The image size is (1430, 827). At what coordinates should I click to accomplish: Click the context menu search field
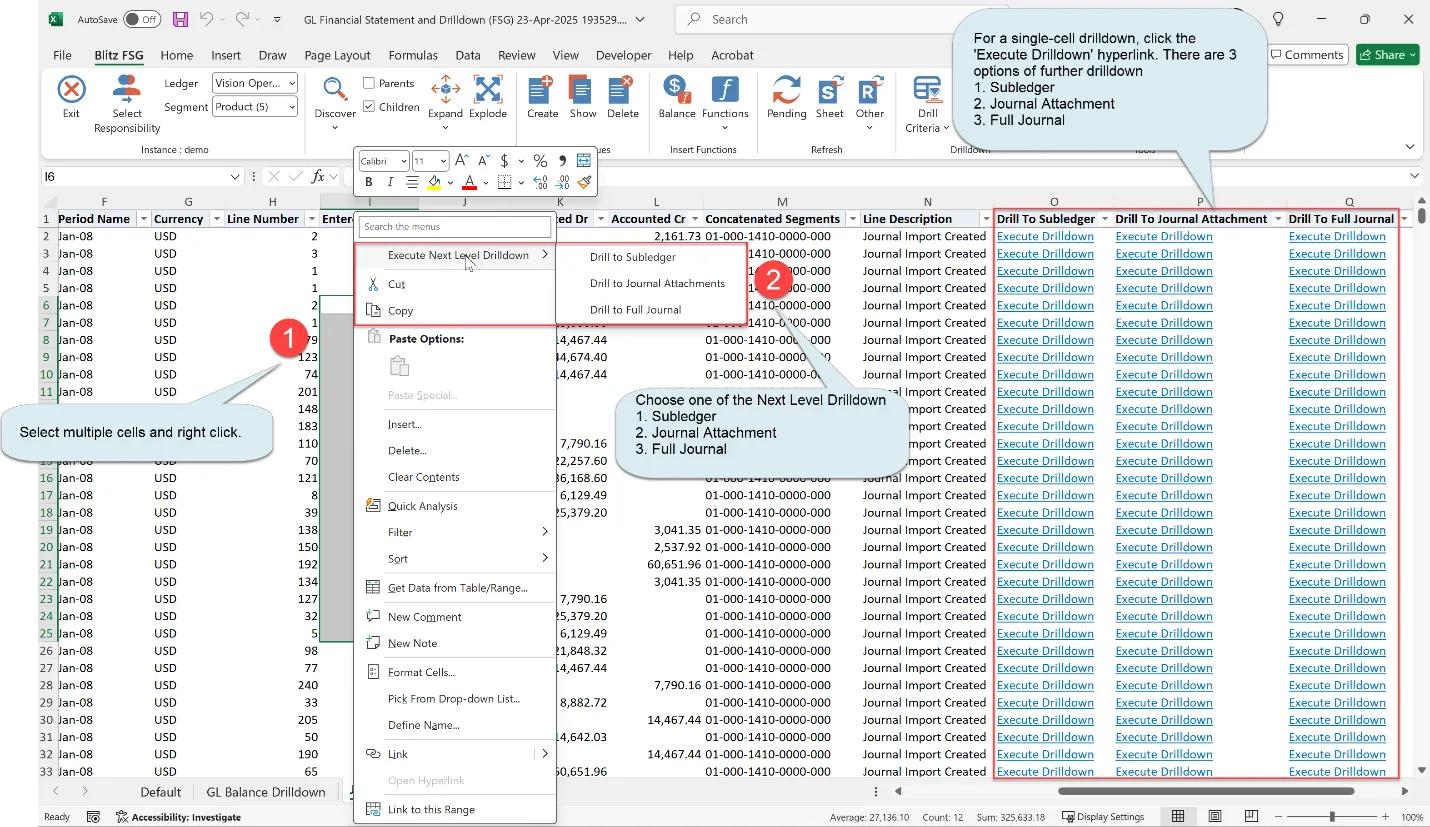point(455,227)
